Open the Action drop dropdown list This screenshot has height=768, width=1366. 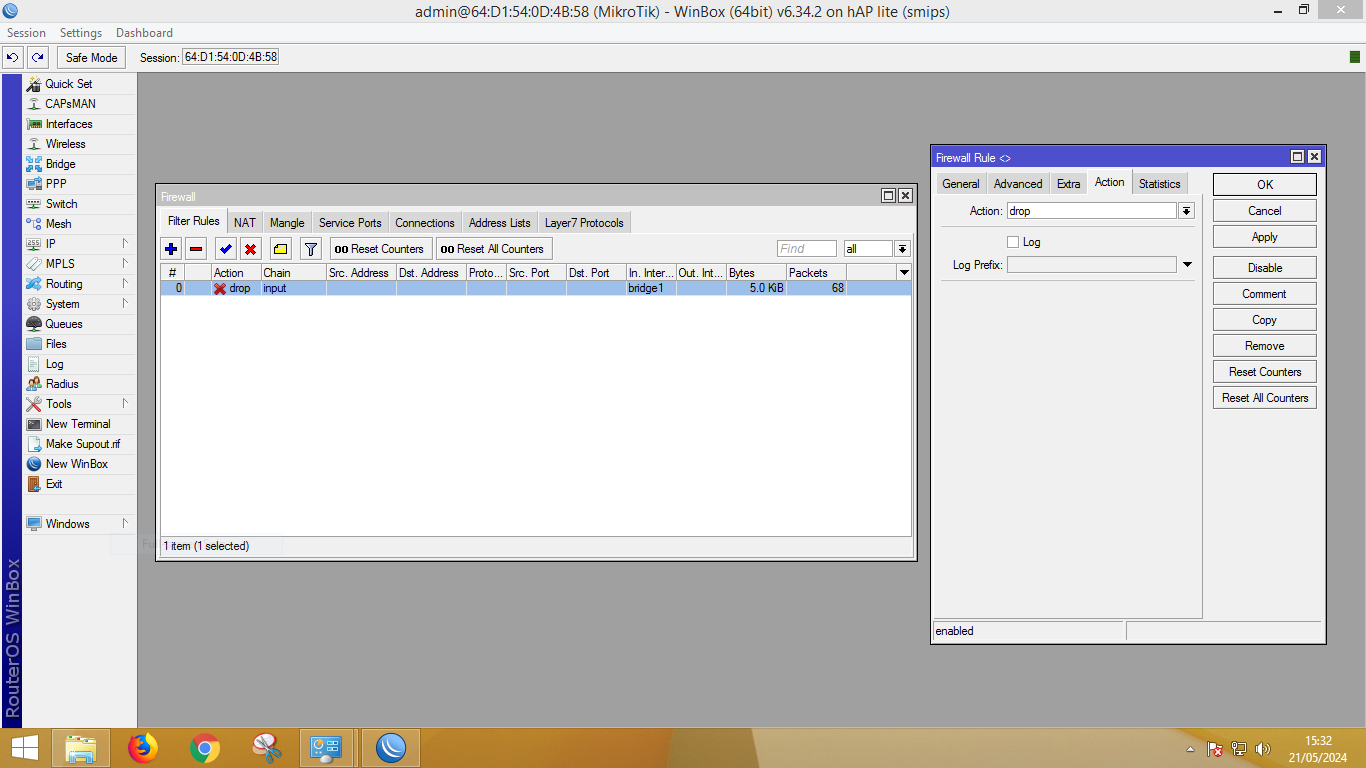point(1186,211)
